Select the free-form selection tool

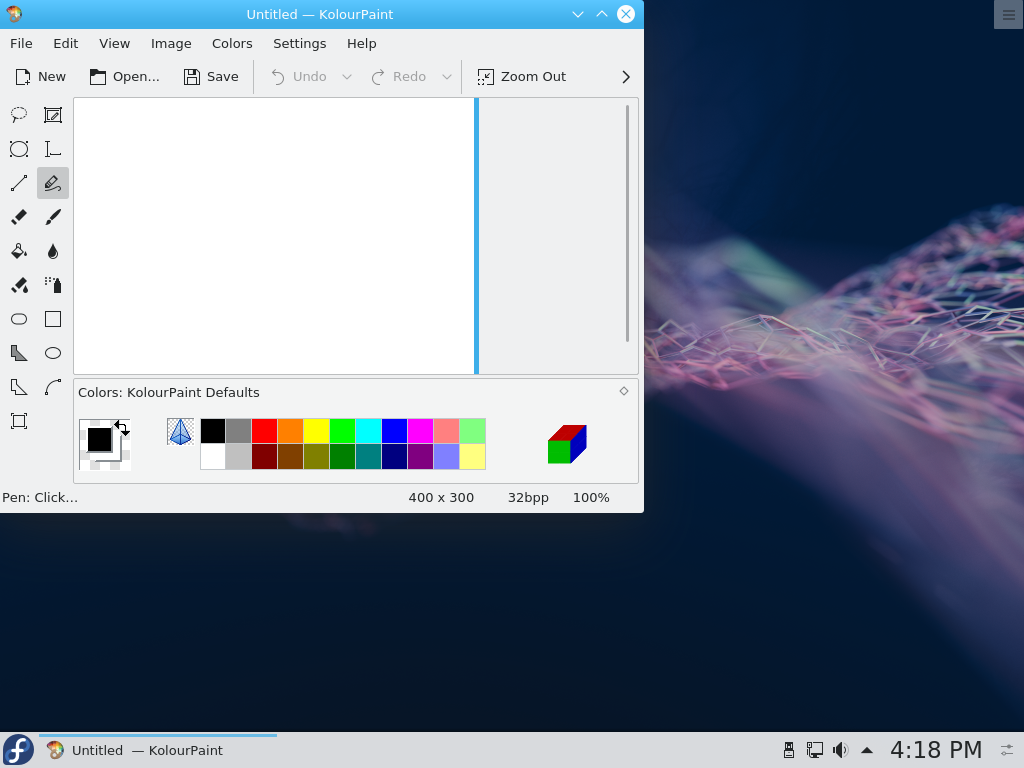(x=19, y=115)
